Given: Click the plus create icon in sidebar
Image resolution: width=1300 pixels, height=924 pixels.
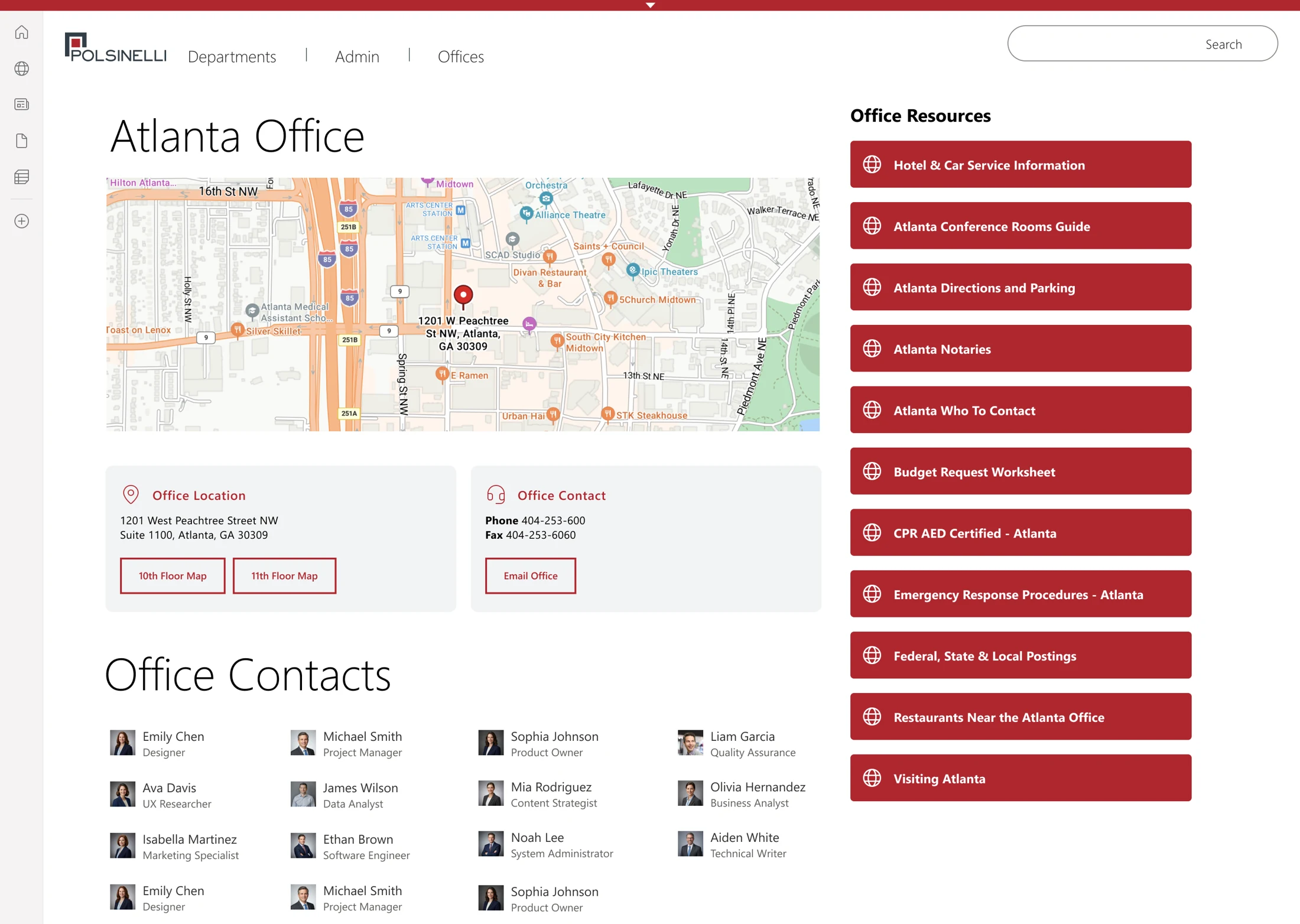Looking at the screenshot, I should 22,221.
